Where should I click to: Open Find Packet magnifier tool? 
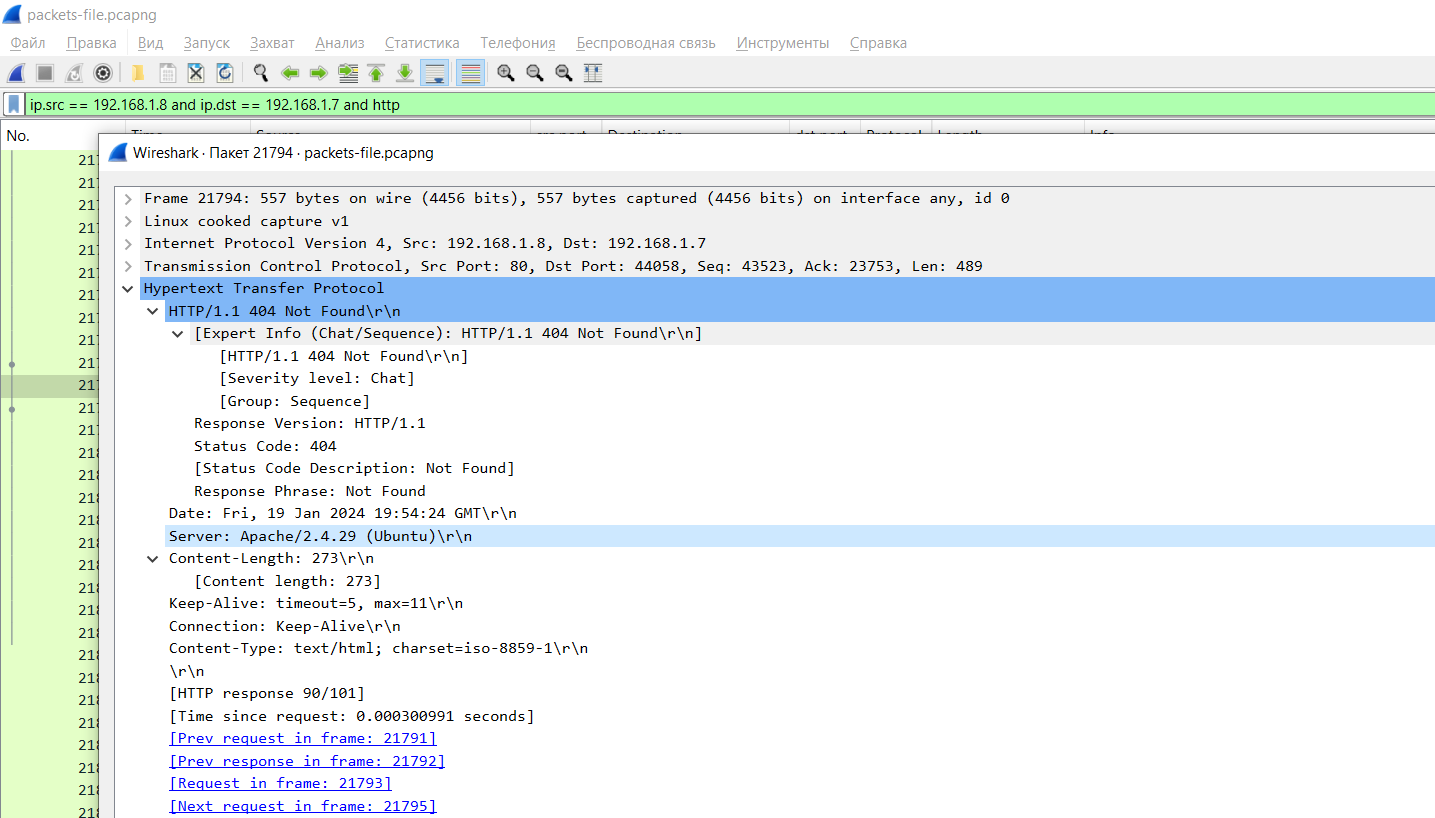(x=261, y=73)
